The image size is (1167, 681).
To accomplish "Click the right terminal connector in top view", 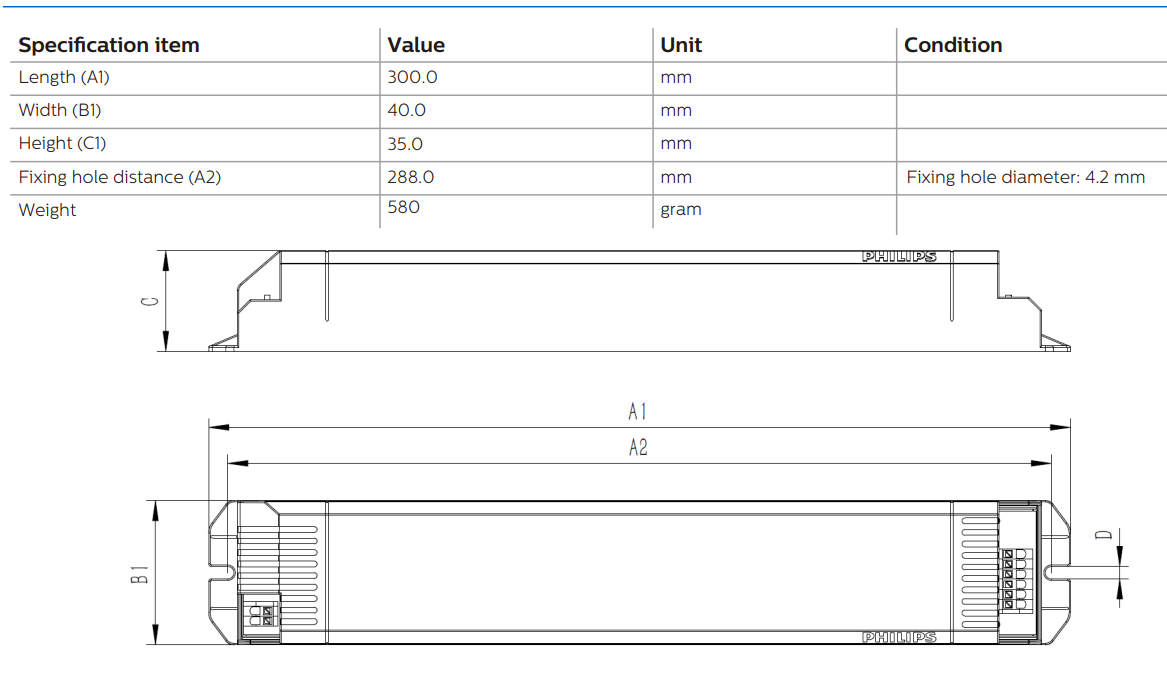I will click(x=1015, y=581).
